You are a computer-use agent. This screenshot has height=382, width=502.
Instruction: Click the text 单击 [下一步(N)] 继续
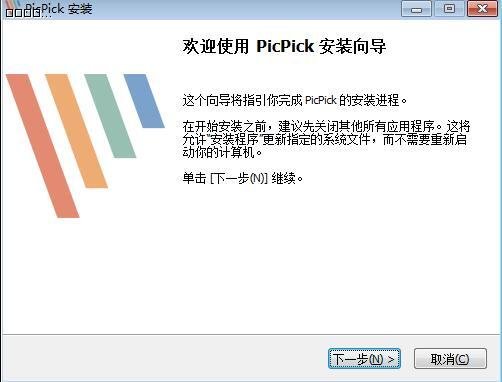(x=243, y=178)
